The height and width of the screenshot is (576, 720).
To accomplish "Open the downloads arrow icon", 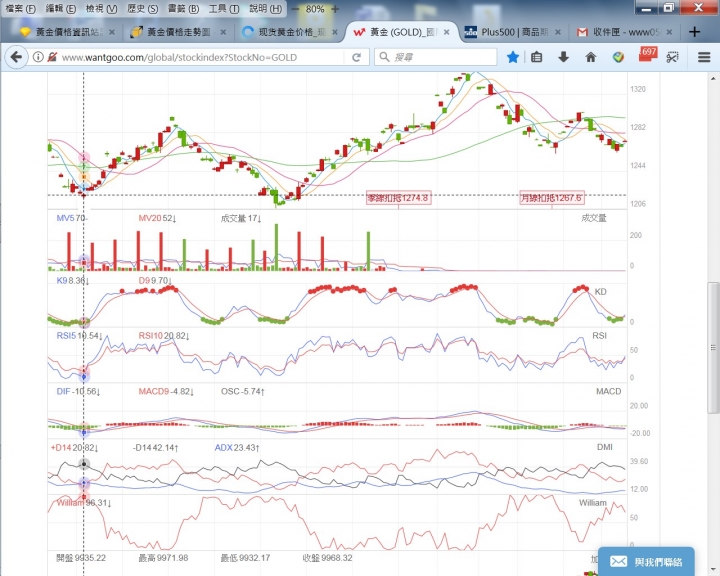I will (564, 57).
